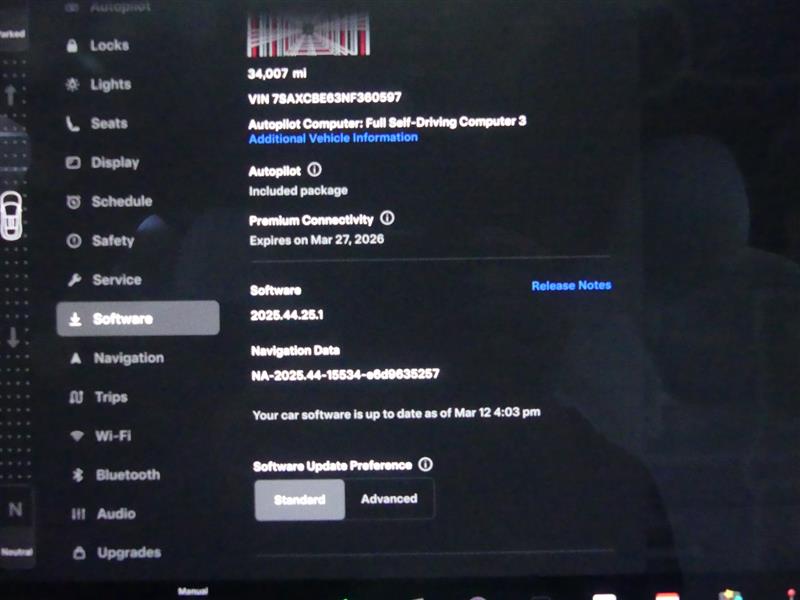This screenshot has height=600, width=800.
Task: Select Standard software update preference
Action: [x=299, y=499]
